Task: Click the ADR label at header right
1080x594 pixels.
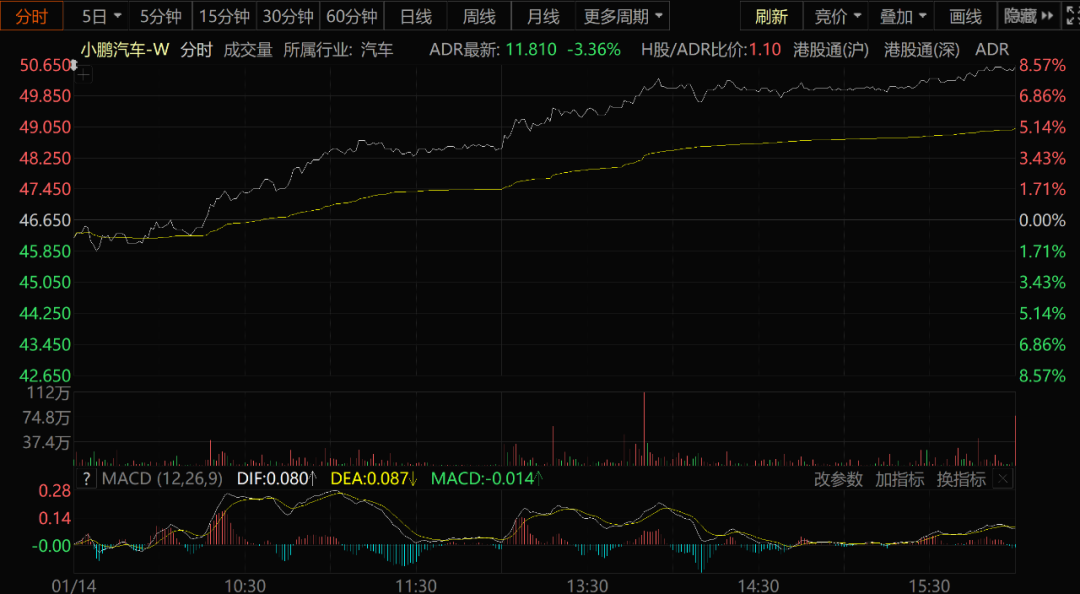Action: 993,50
